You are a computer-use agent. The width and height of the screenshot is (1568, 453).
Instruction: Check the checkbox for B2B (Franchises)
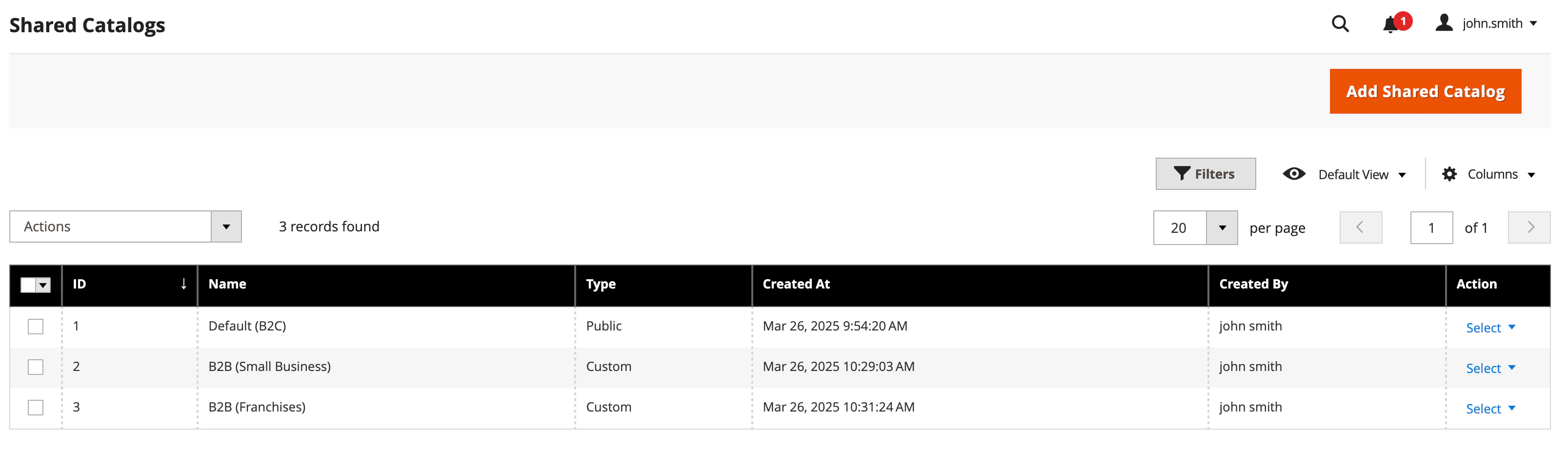[x=35, y=407]
